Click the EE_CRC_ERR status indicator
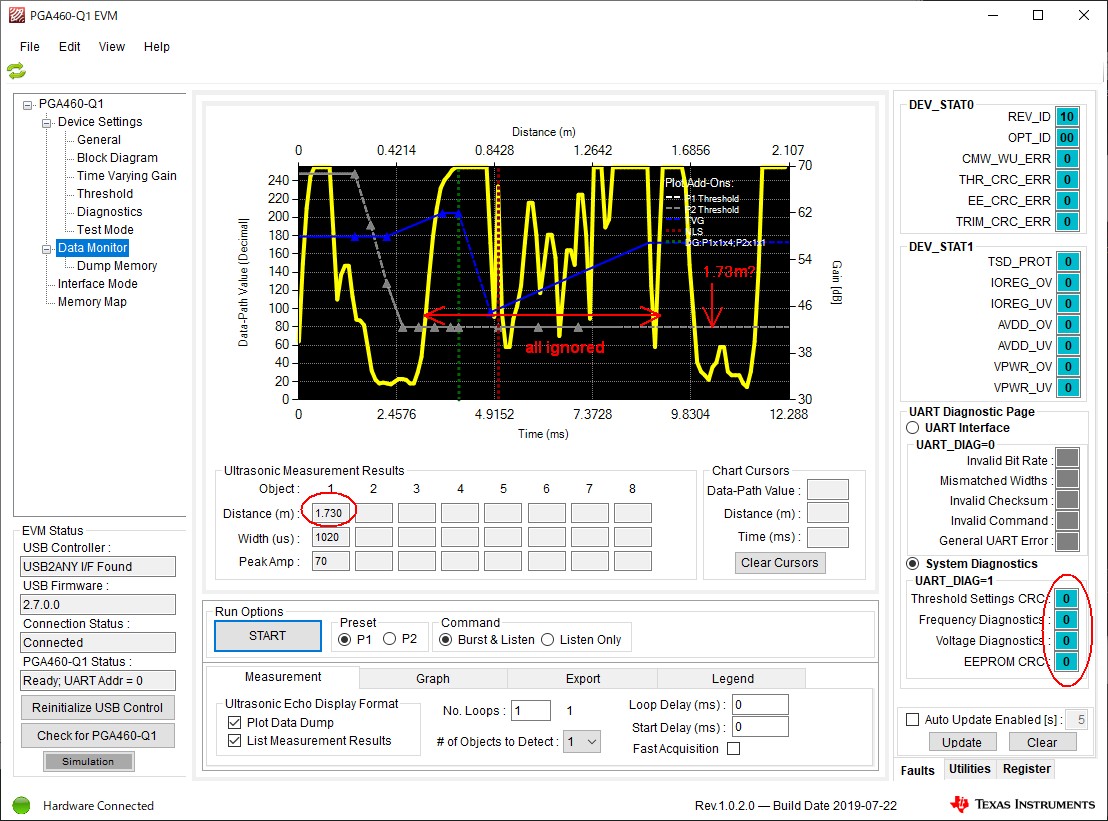The image size is (1108, 821). coord(1067,201)
